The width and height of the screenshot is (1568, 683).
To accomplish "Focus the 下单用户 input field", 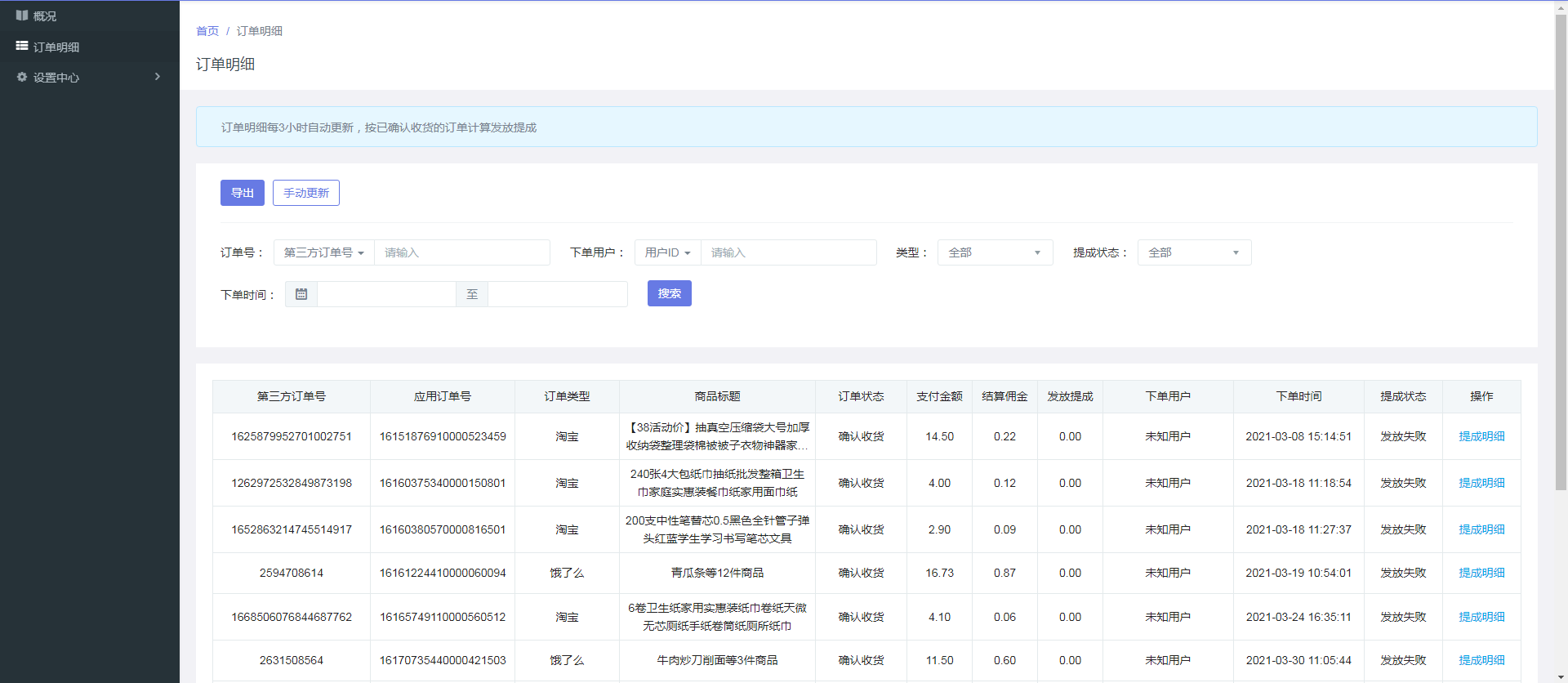I will (789, 252).
